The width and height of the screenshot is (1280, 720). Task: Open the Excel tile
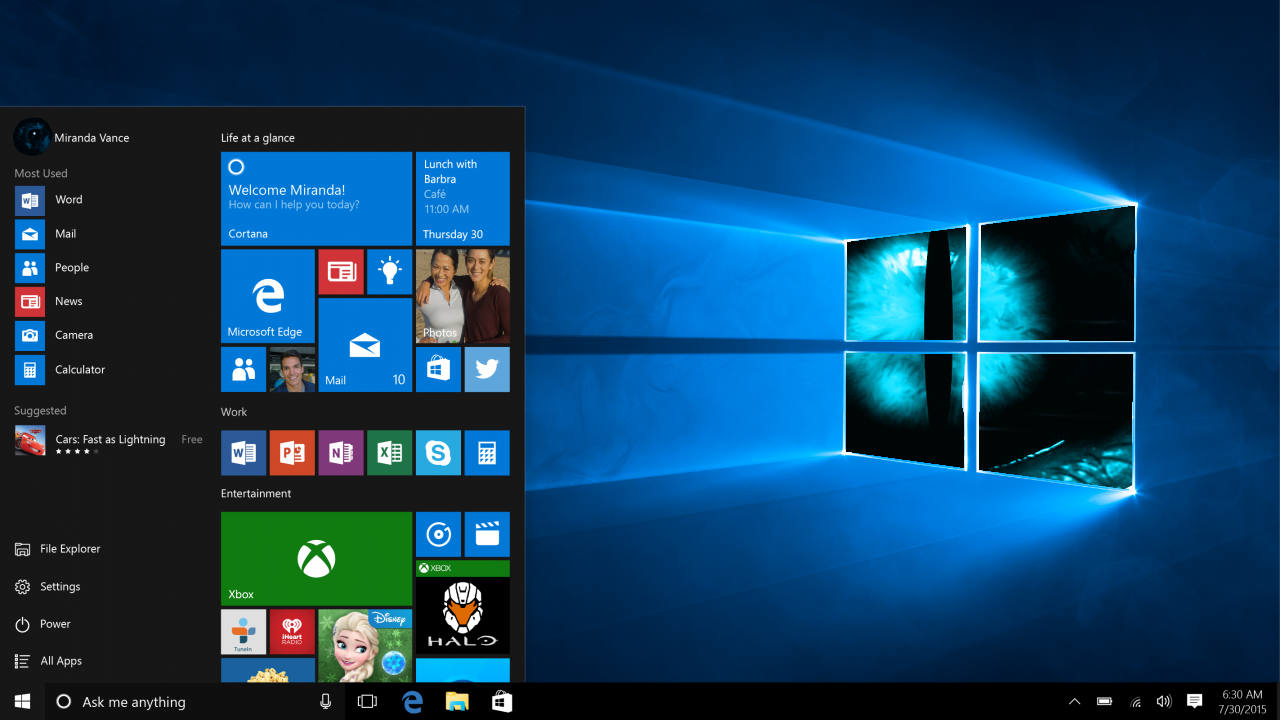click(389, 452)
